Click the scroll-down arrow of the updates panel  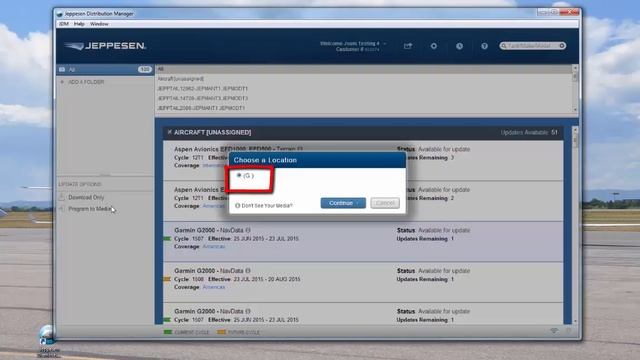point(575,322)
